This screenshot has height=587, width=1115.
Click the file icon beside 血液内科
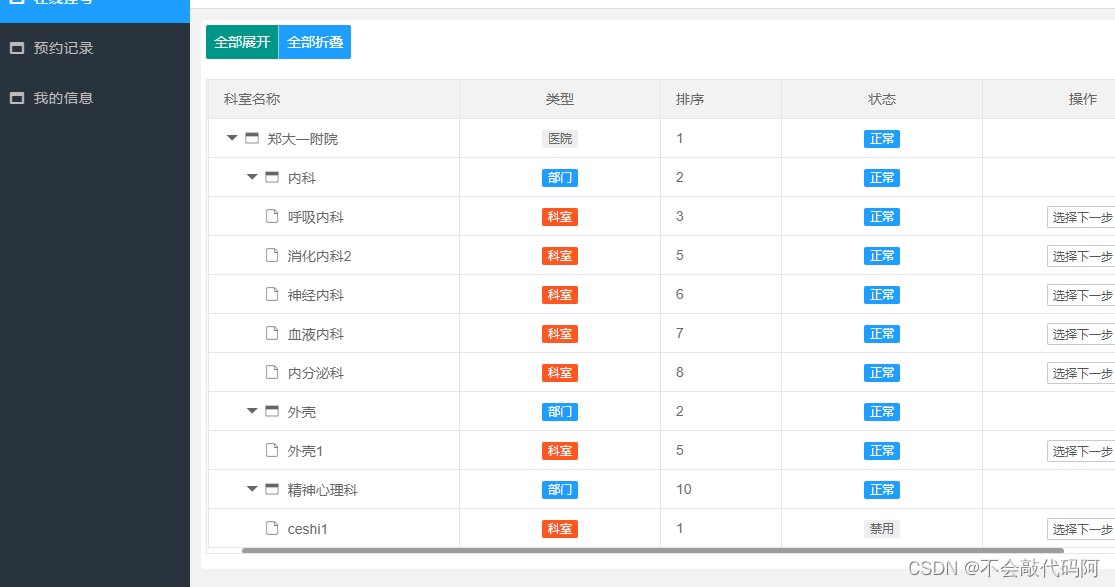coord(272,334)
